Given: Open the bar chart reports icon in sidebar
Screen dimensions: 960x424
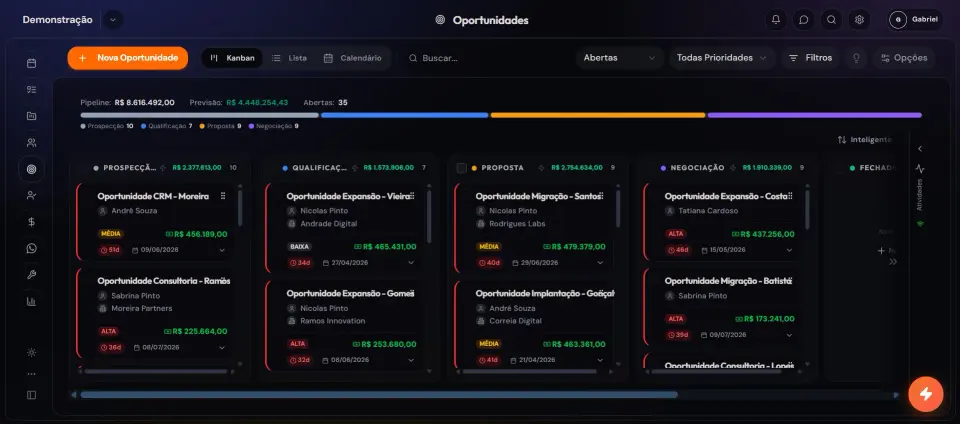Looking at the screenshot, I should [x=31, y=301].
